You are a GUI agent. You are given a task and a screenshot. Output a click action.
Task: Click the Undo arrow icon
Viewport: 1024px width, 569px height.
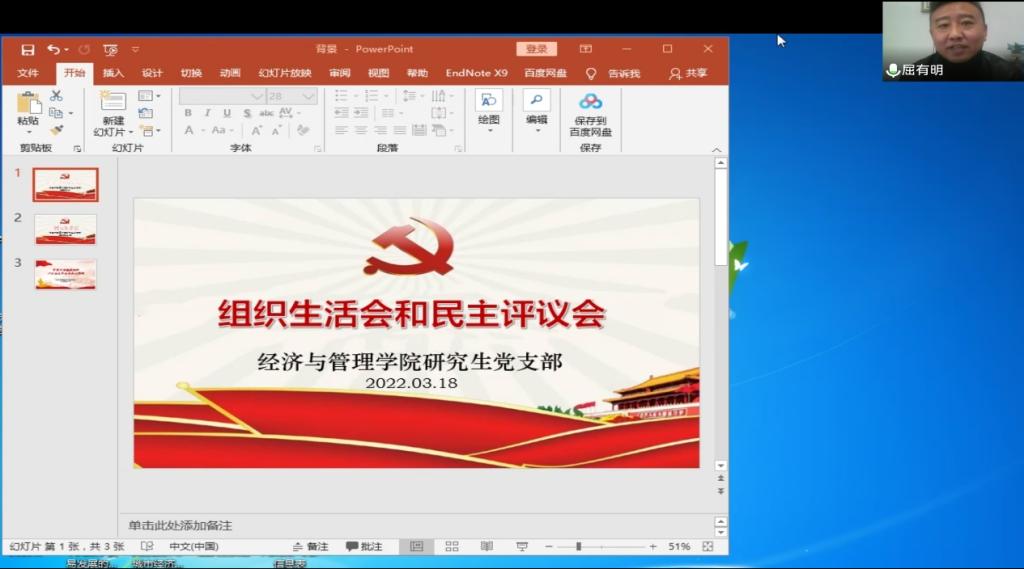pyautogui.click(x=54, y=50)
